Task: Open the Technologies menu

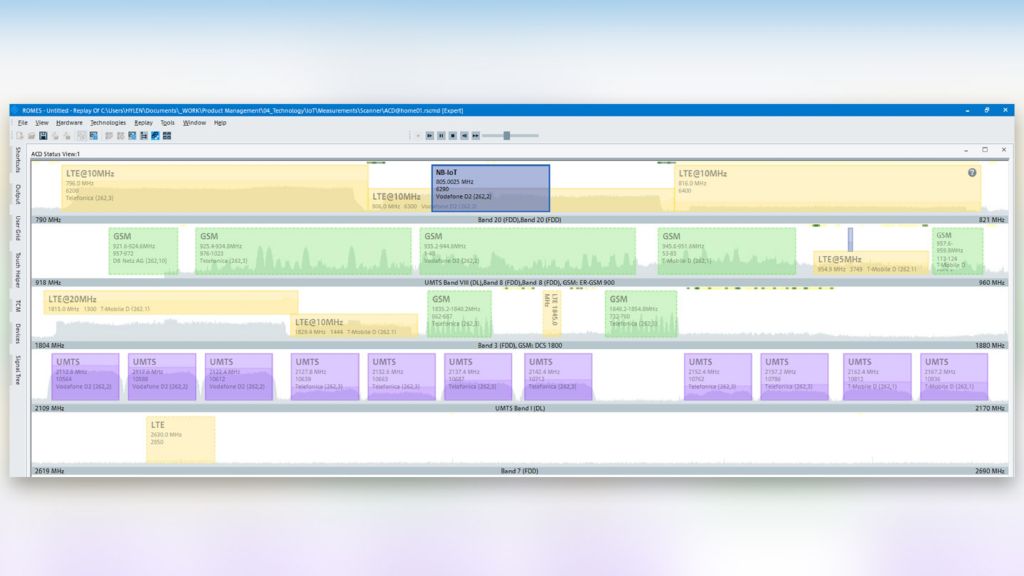Action: [x=108, y=122]
